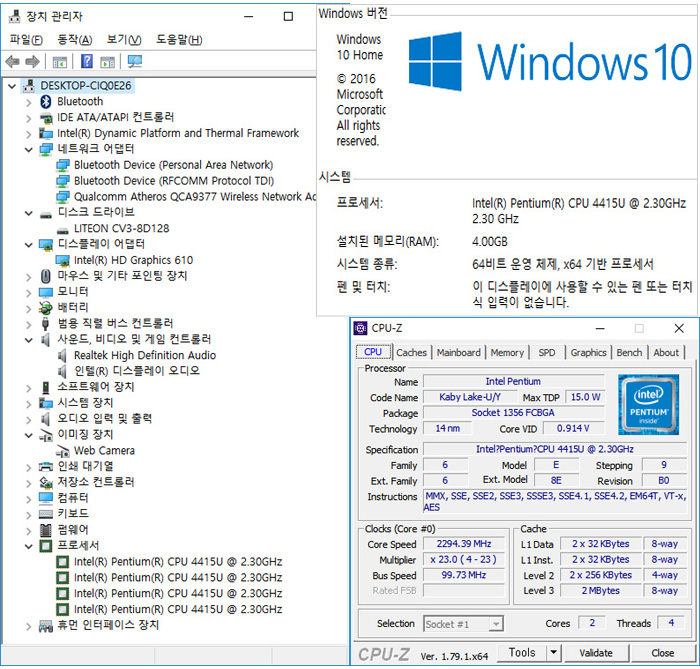Switch to the Caches tab in CPU-Z
Image resolution: width=700 pixels, height=669 pixels.
(x=411, y=353)
